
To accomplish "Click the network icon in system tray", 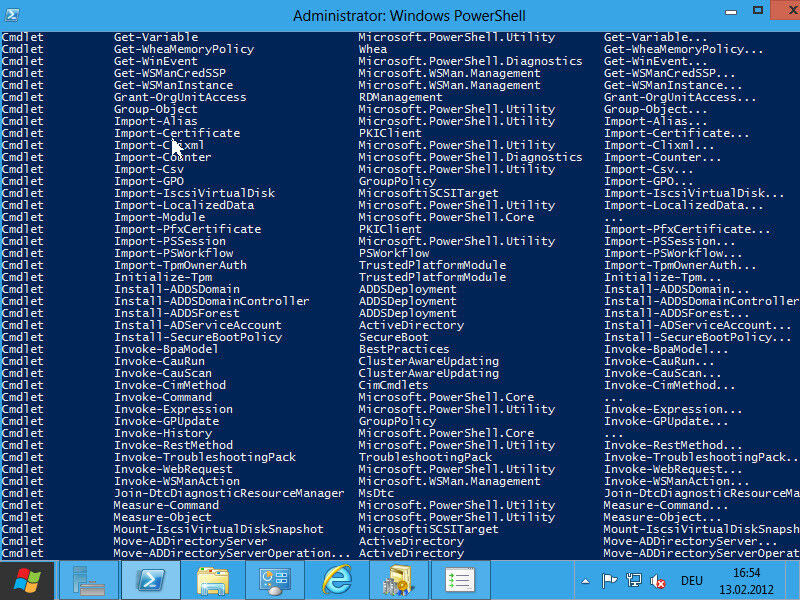I will [634, 581].
